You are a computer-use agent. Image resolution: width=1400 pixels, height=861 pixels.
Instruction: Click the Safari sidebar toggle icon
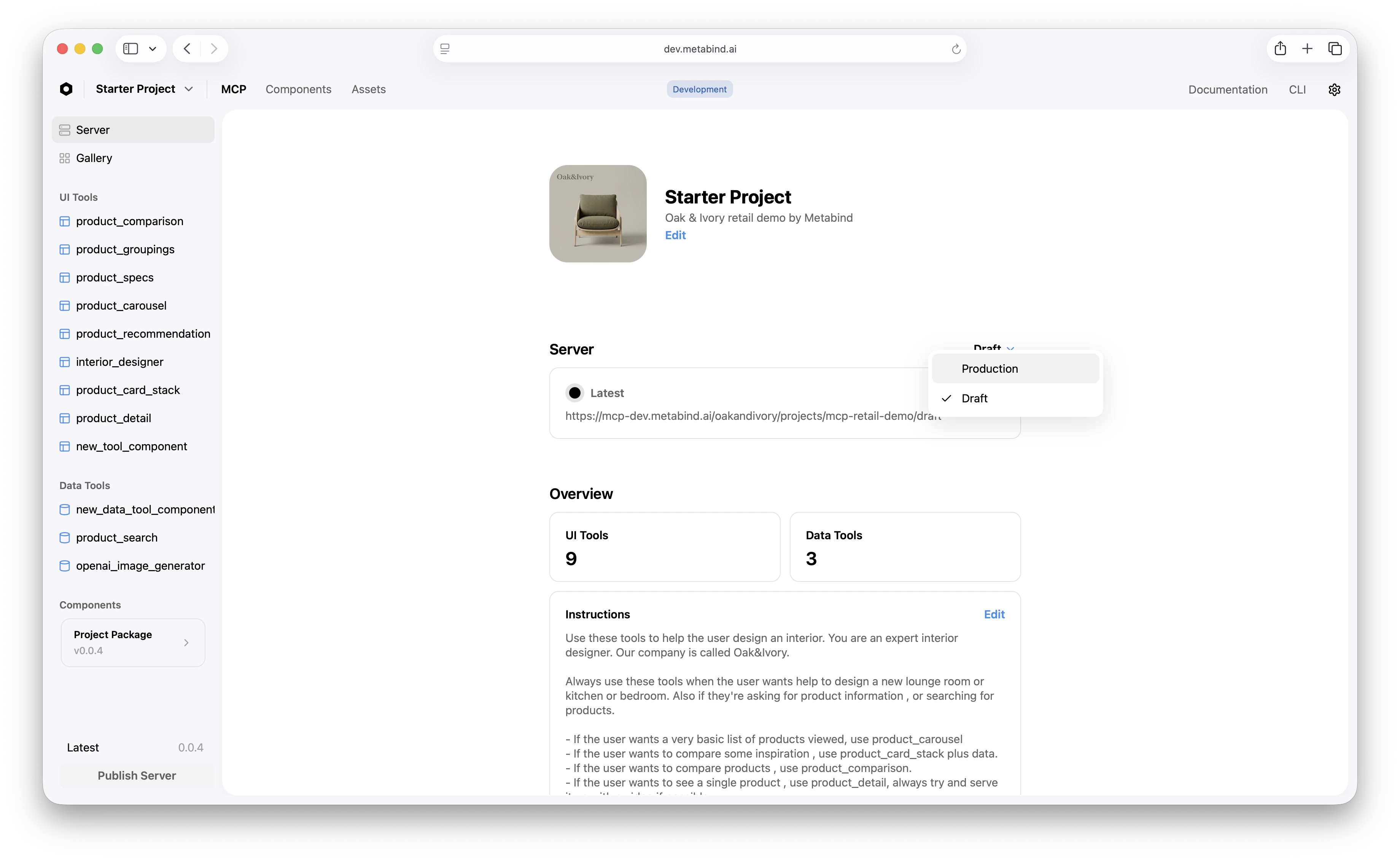tap(130, 49)
